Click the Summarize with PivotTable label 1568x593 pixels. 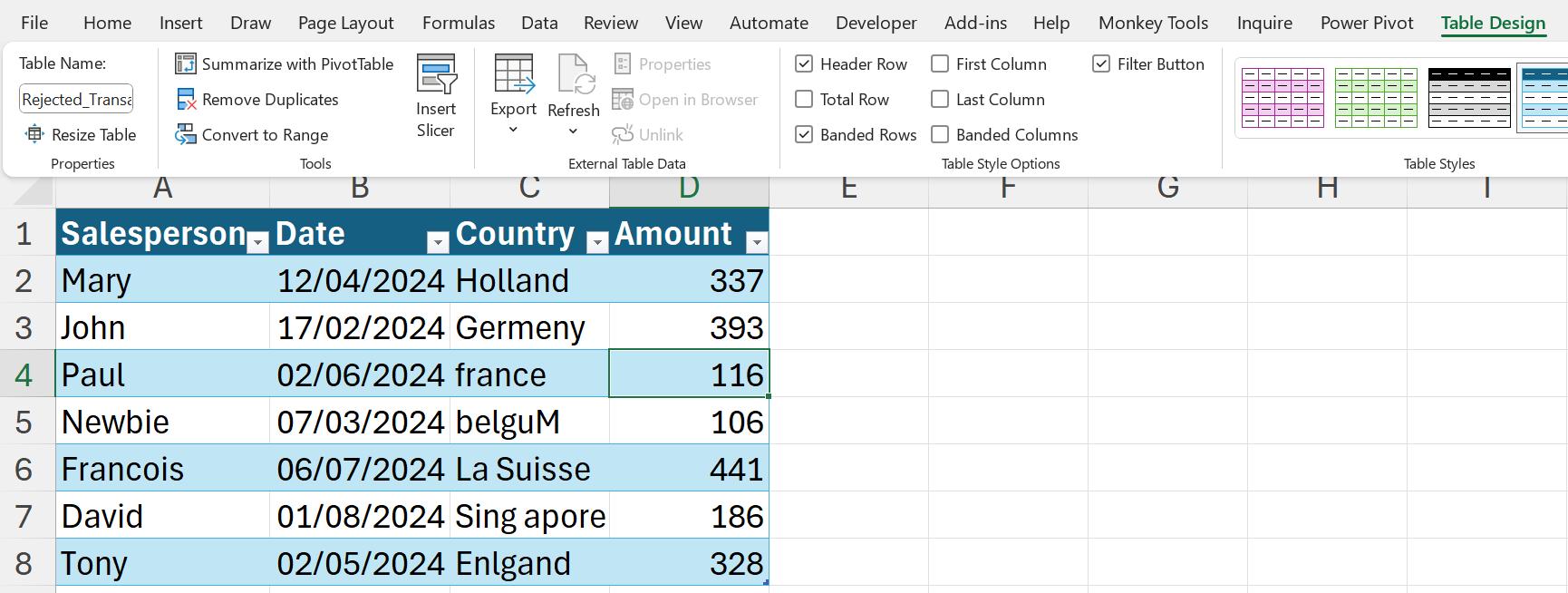point(298,63)
